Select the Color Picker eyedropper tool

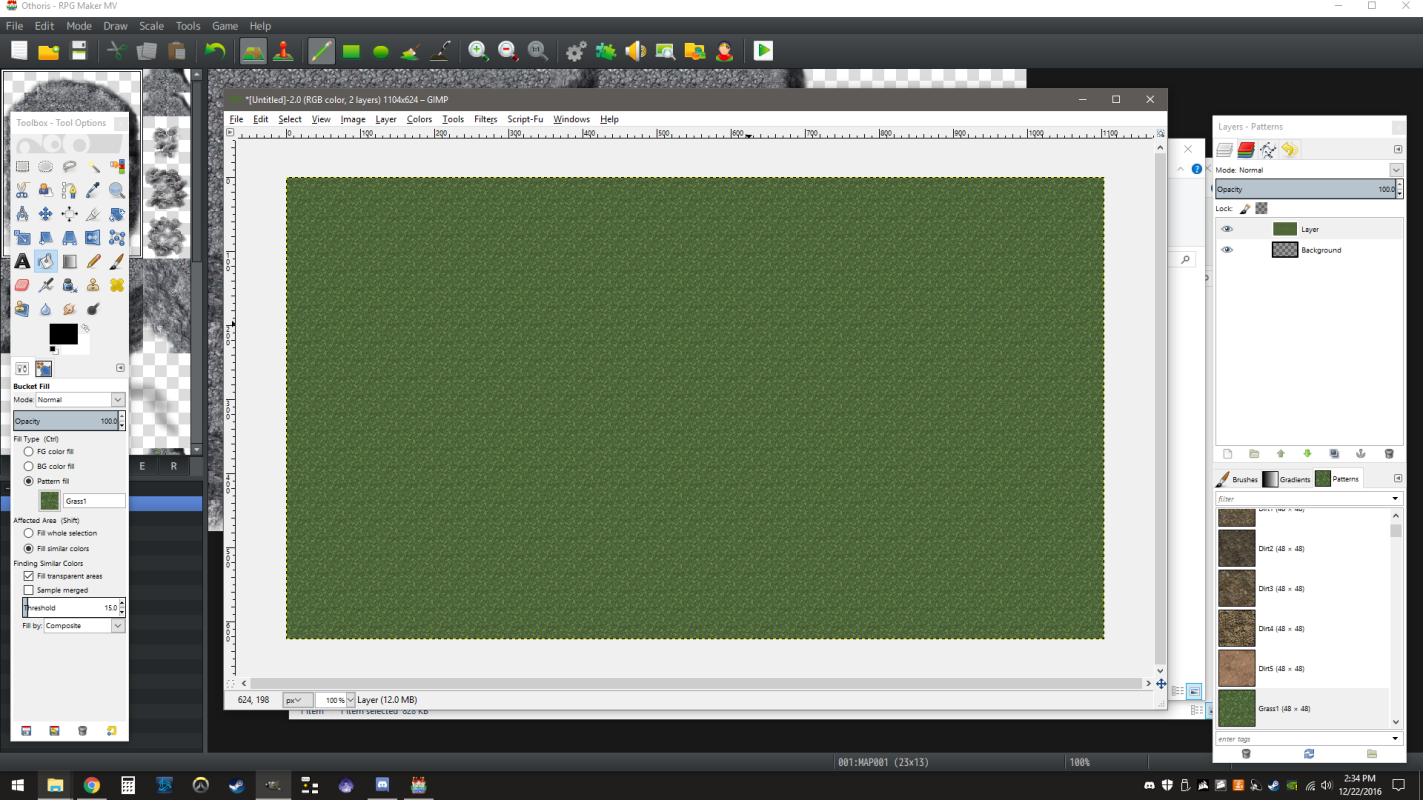coord(93,190)
